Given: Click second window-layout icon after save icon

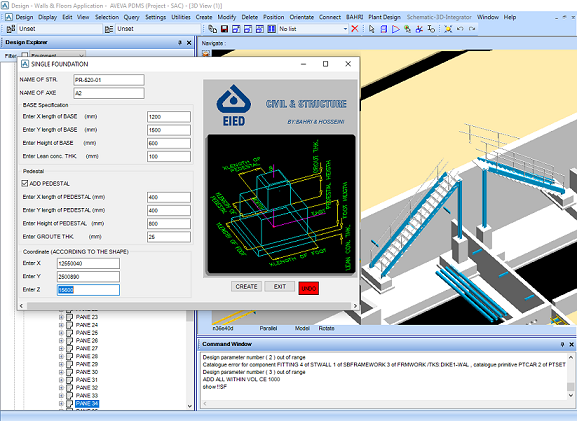Looking at the screenshot, I should (x=248, y=29).
